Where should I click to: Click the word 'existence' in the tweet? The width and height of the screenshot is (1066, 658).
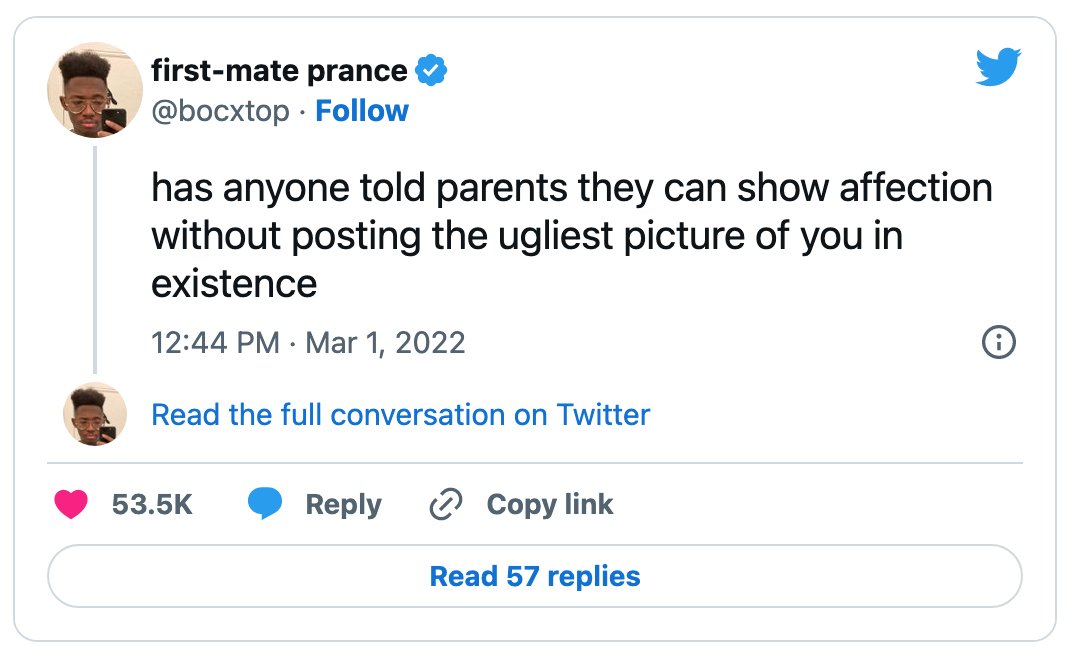[x=234, y=283]
